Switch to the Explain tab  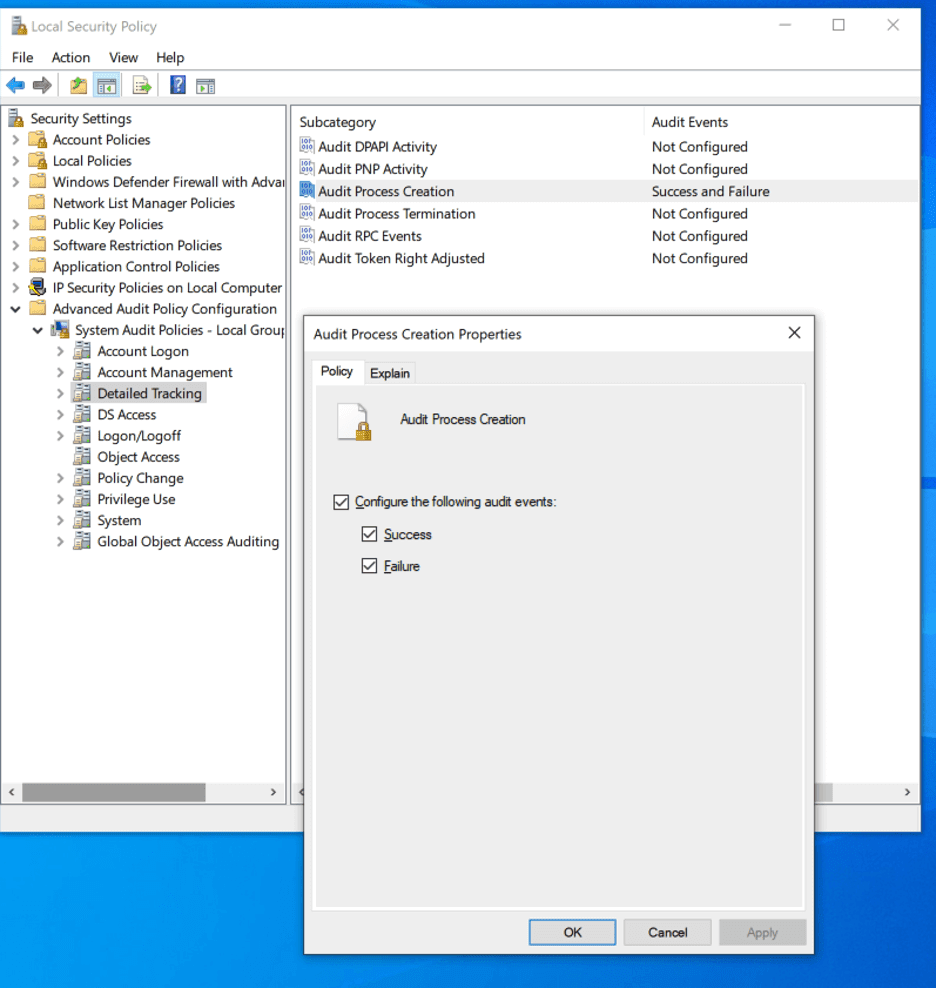390,373
